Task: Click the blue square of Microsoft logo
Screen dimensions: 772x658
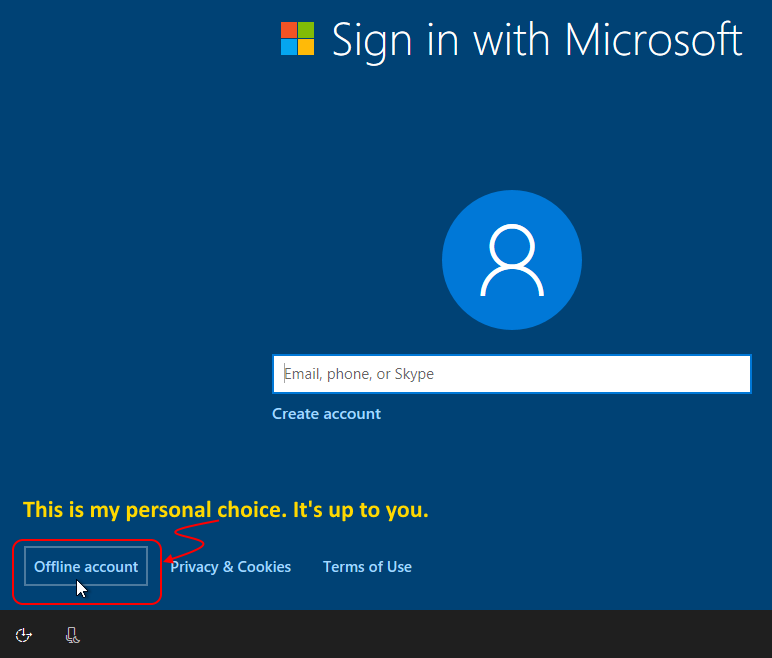Action: 289,46
